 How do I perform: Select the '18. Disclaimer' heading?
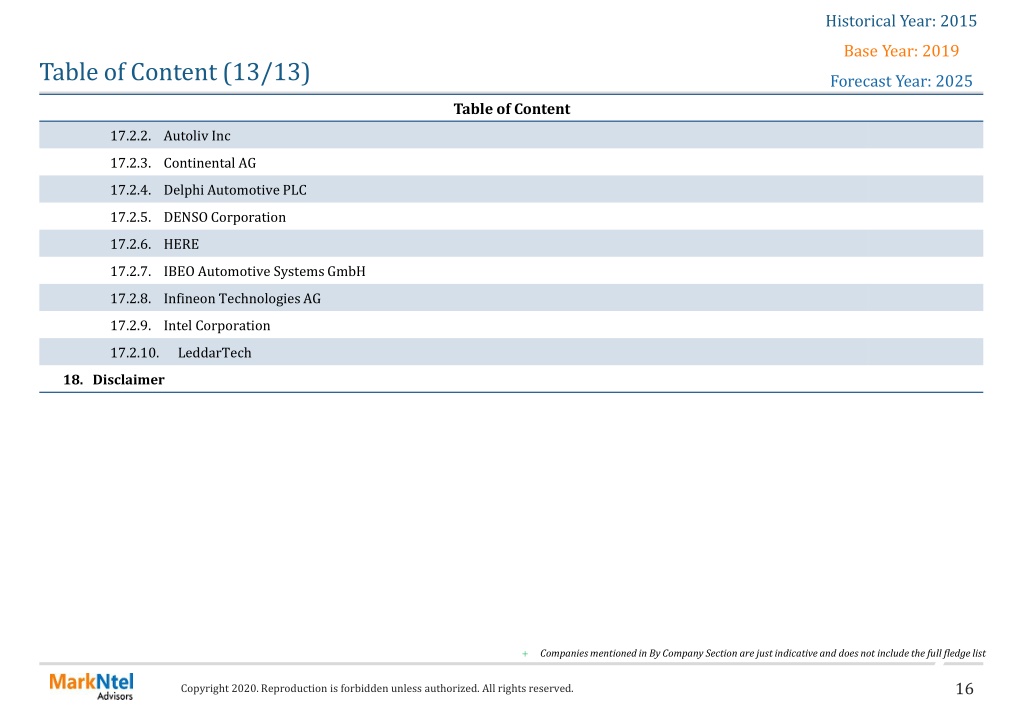click(x=114, y=380)
